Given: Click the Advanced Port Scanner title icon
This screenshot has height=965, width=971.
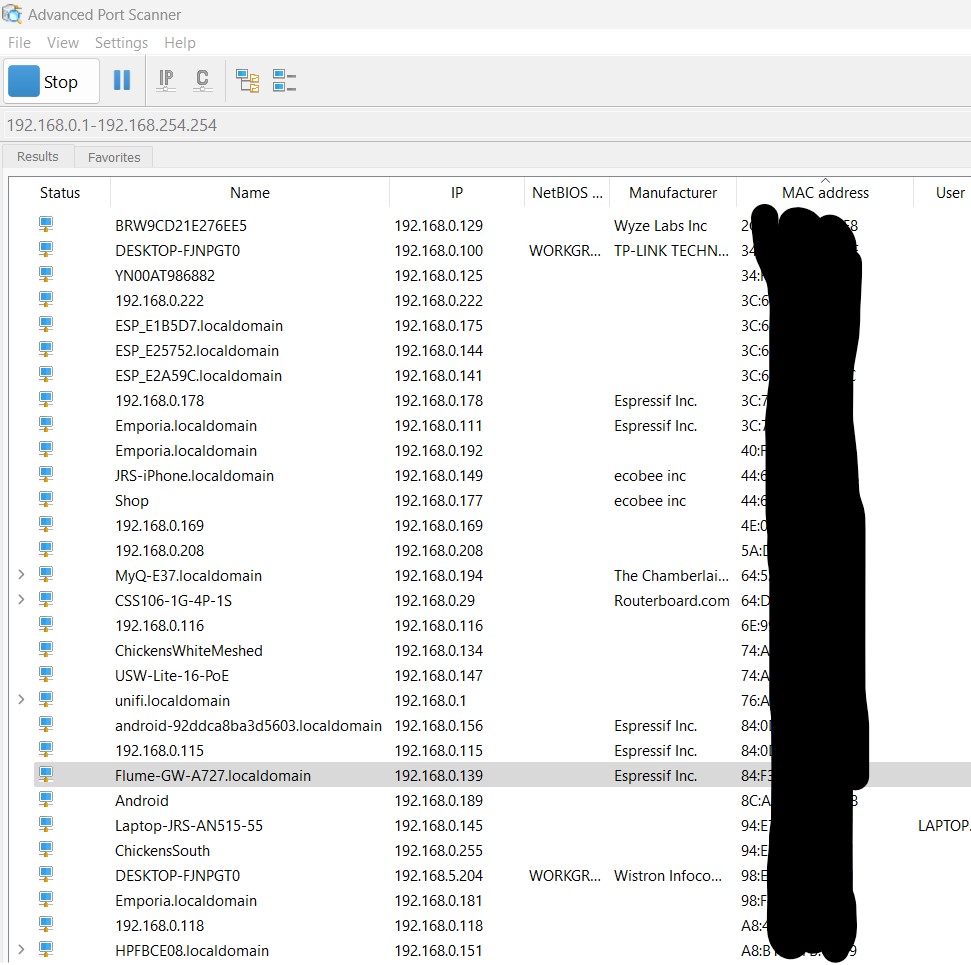Looking at the screenshot, I should pyautogui.click(x=12, y=14).
